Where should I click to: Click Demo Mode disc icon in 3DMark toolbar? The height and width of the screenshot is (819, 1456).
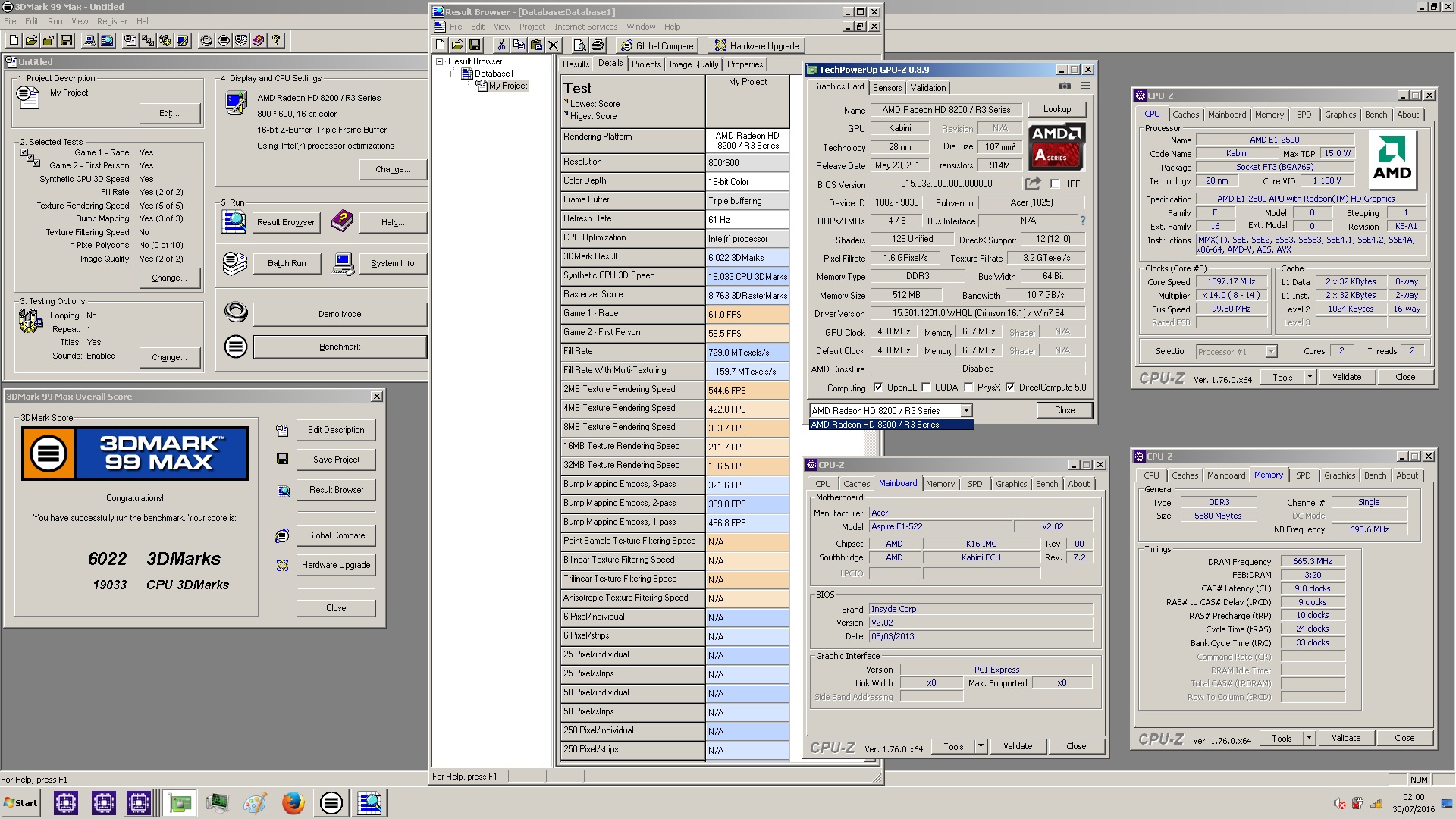(206, 40)
